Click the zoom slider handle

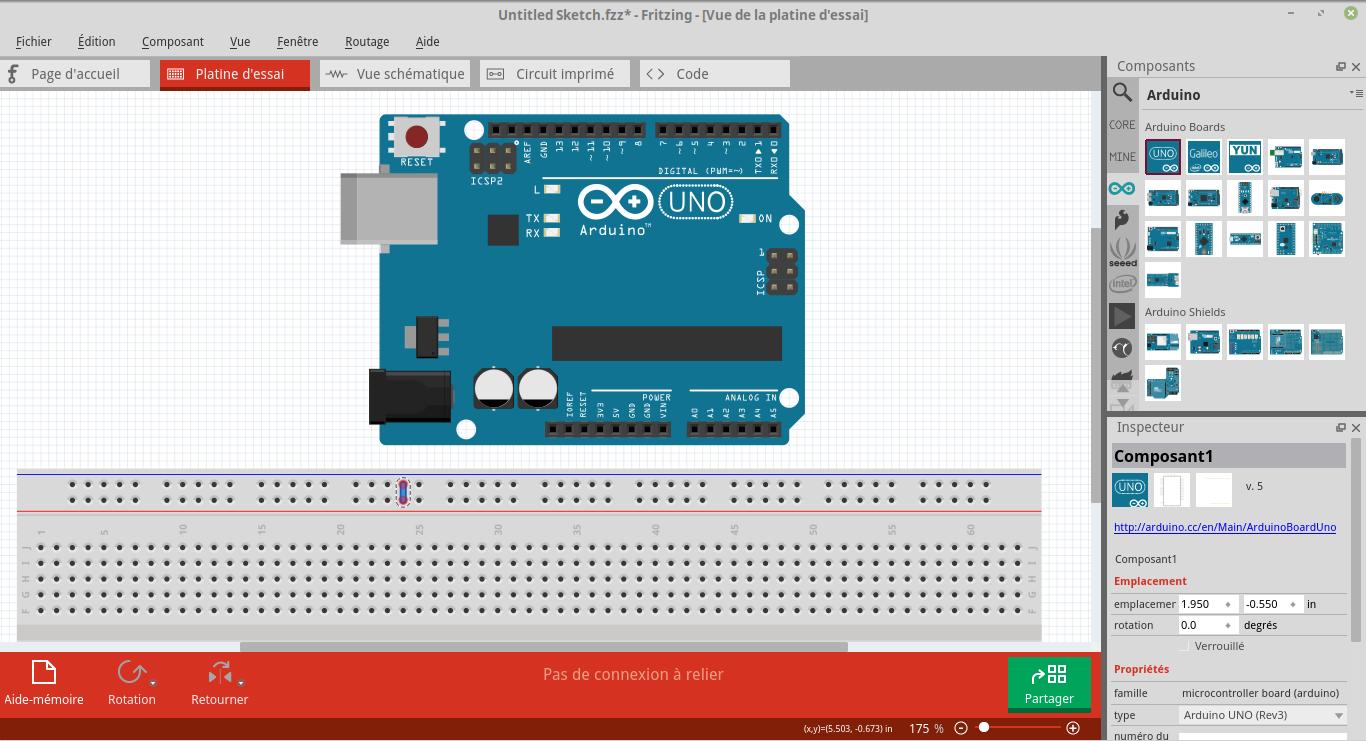pyautogui.click(x=984, y=727)
